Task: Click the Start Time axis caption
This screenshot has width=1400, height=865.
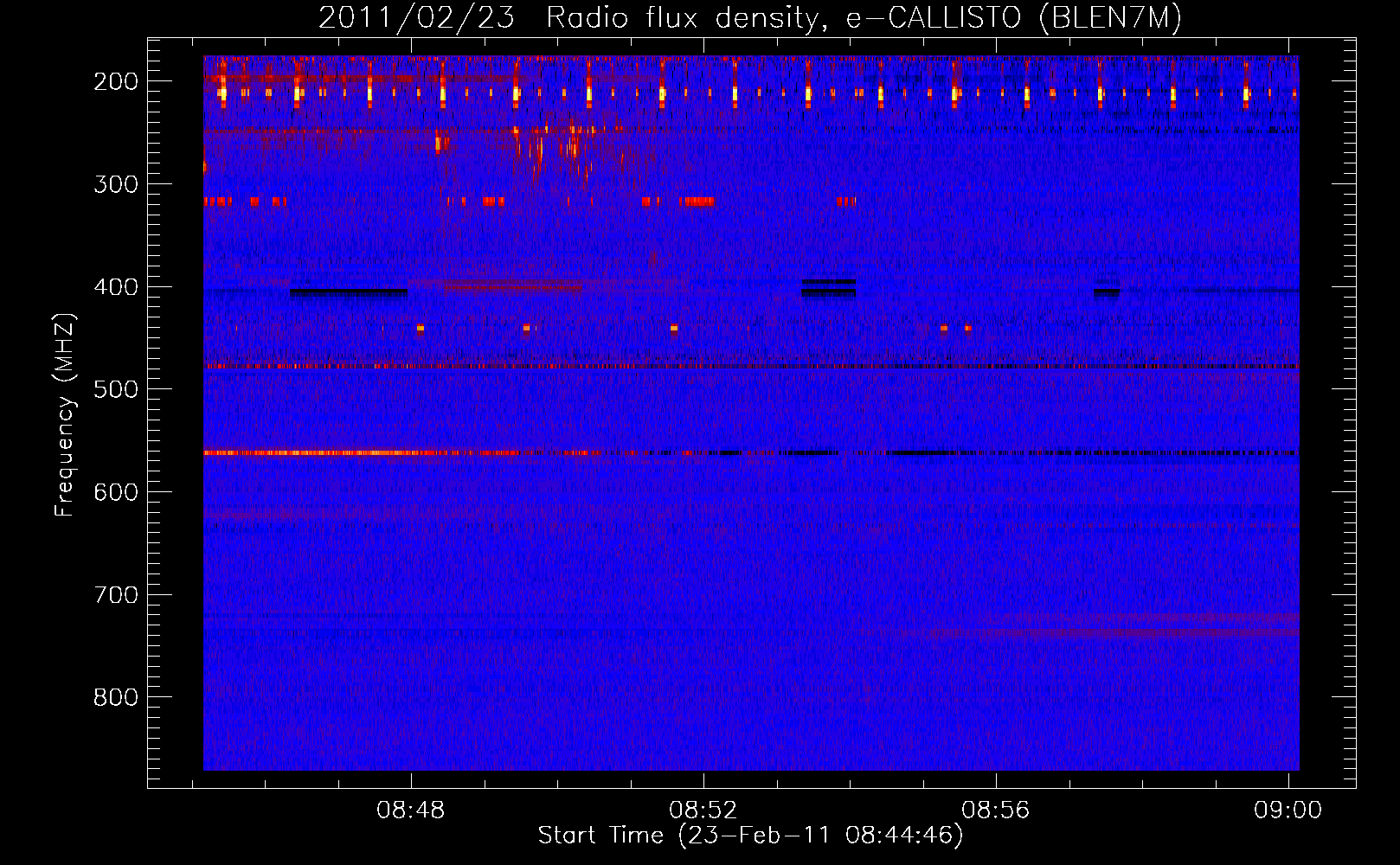Action: (x=750, y=836)
